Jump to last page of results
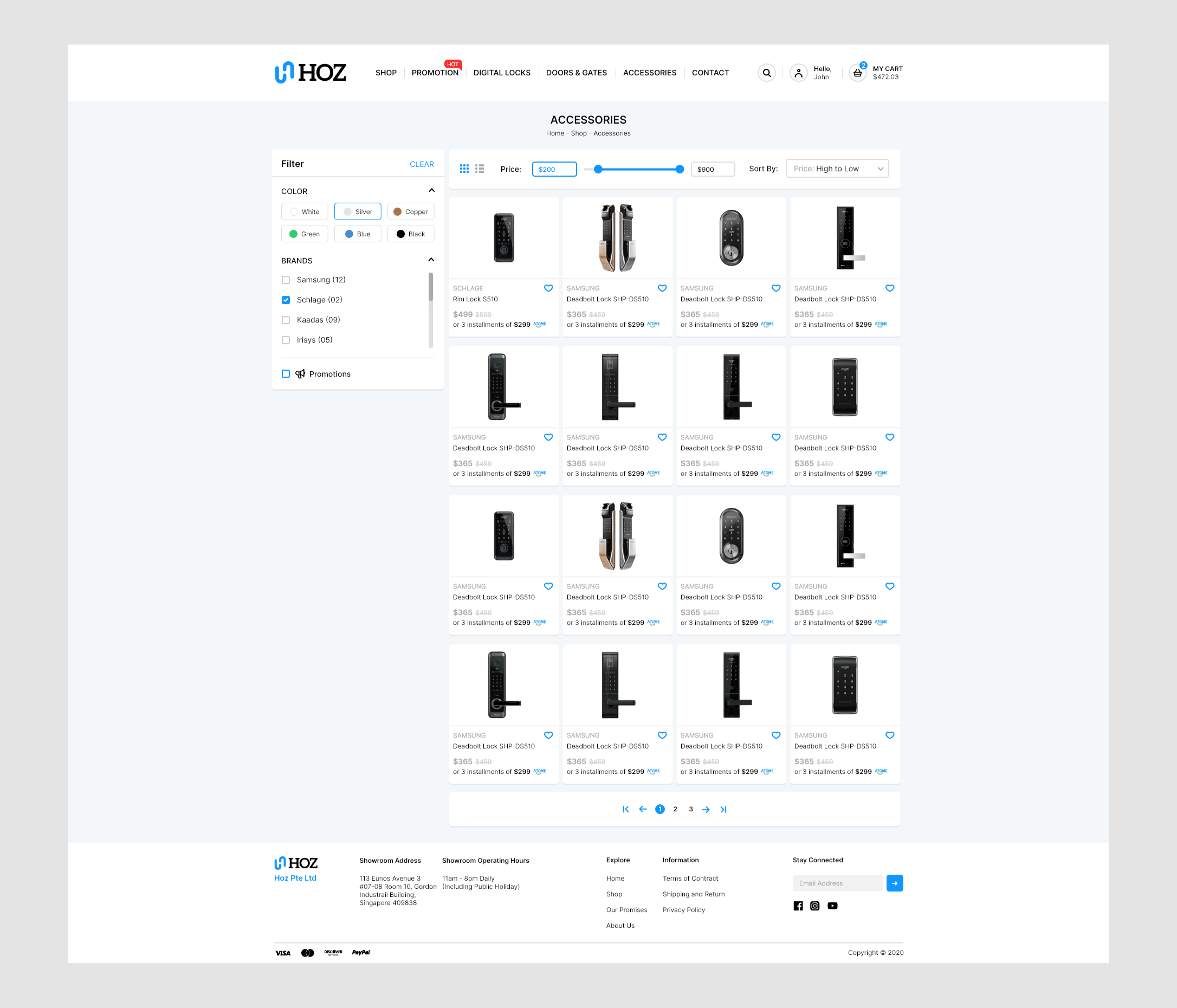The height and width of the screenshot is (1008, 1177). coord(723,809)
